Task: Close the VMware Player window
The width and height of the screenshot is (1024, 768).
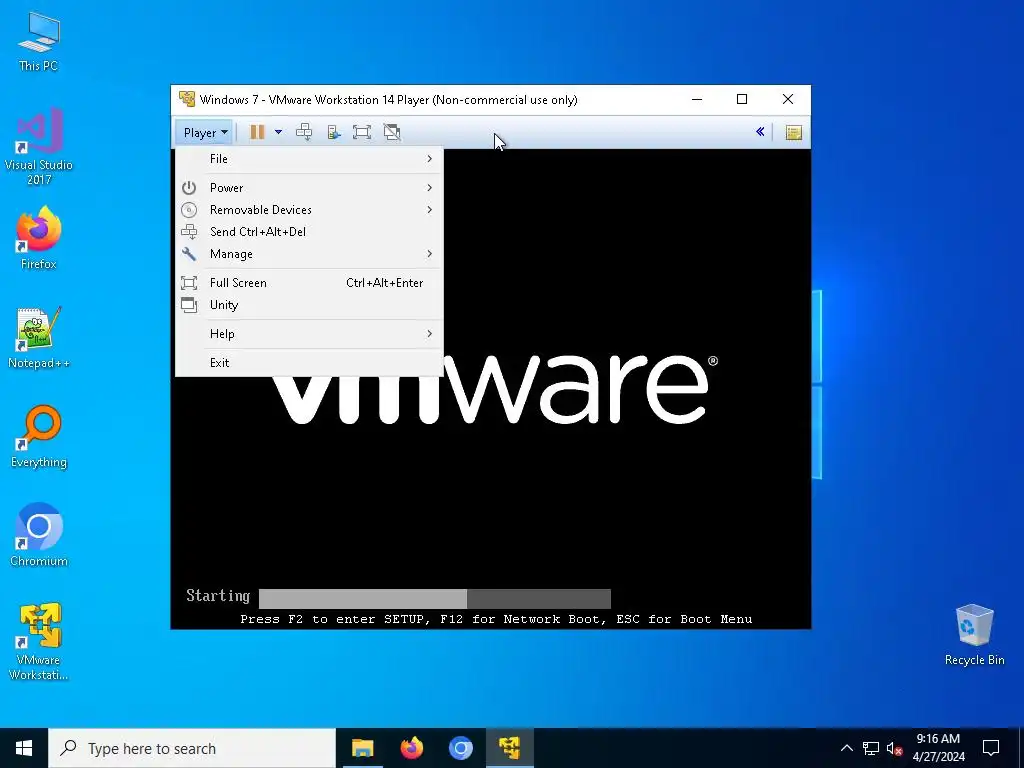Action: pos(788,99)
